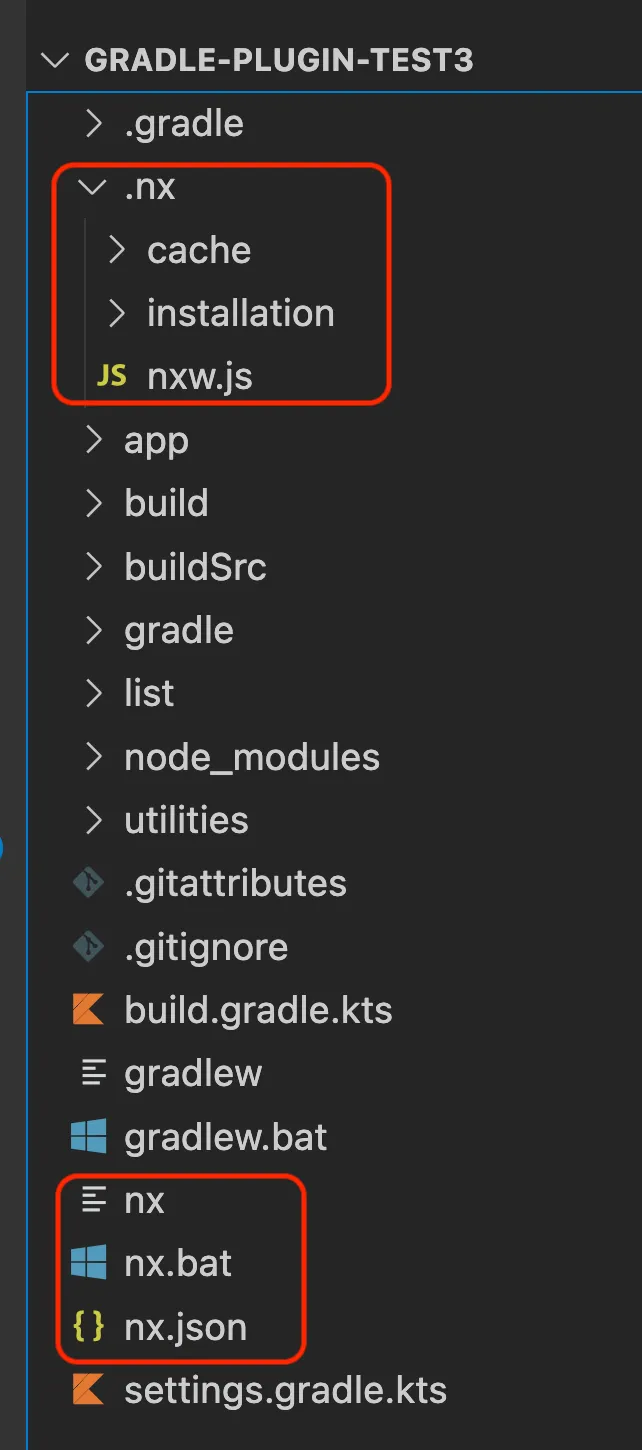Click the JS icon beside nxw.js
This screenshot has height=1450, width=642.
(x=111, y=377)
